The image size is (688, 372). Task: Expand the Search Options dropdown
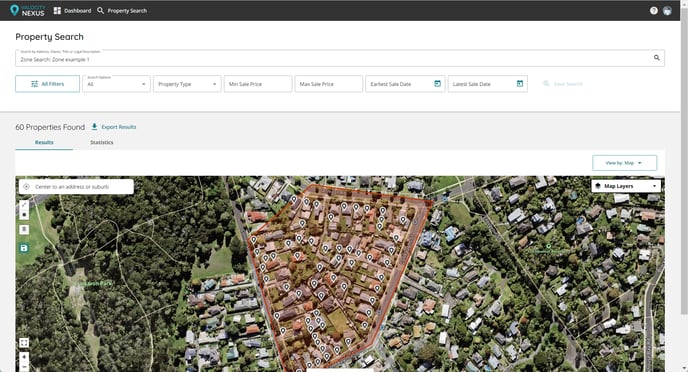click(116, 84)
